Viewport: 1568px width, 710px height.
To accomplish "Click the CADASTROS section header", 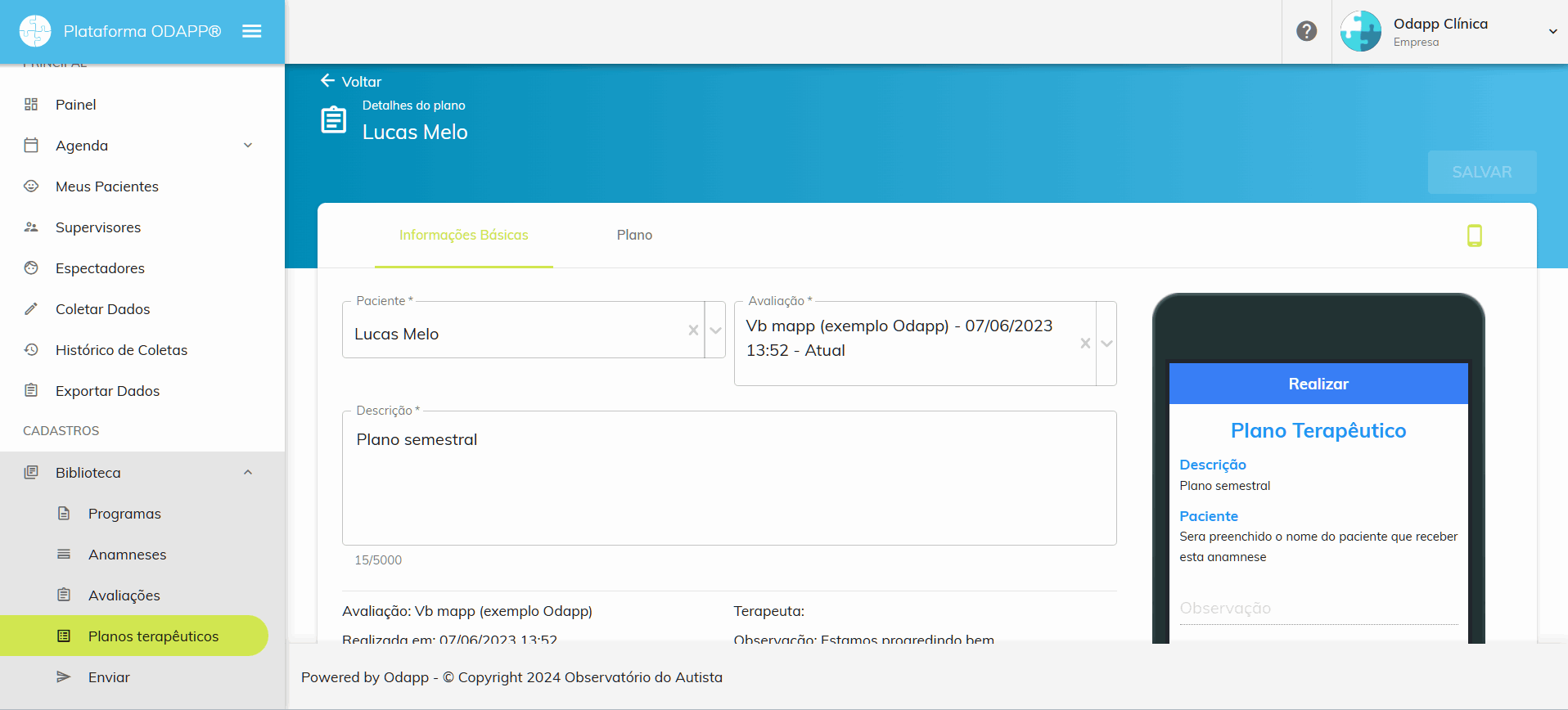I will pyautogui.click(x=61, y=431).
